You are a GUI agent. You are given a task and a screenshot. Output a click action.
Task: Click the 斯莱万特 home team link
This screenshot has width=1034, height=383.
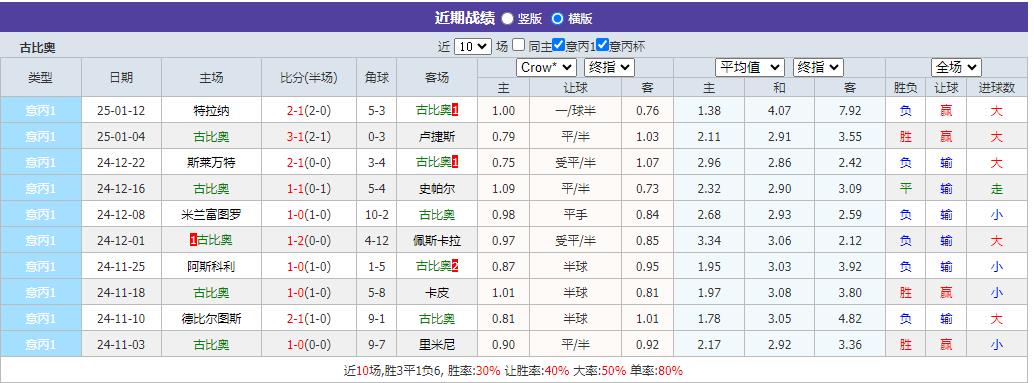[x=211, y=163]
